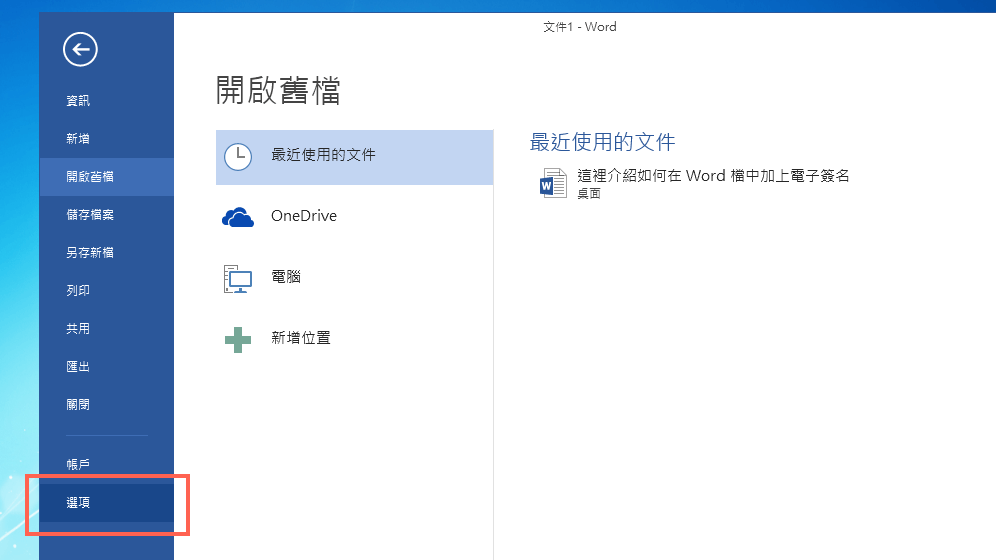Click the clock icon for recent documents
The height and width of the screenshot is (560, 996).
pyautogui.click(x=238, y=157)
